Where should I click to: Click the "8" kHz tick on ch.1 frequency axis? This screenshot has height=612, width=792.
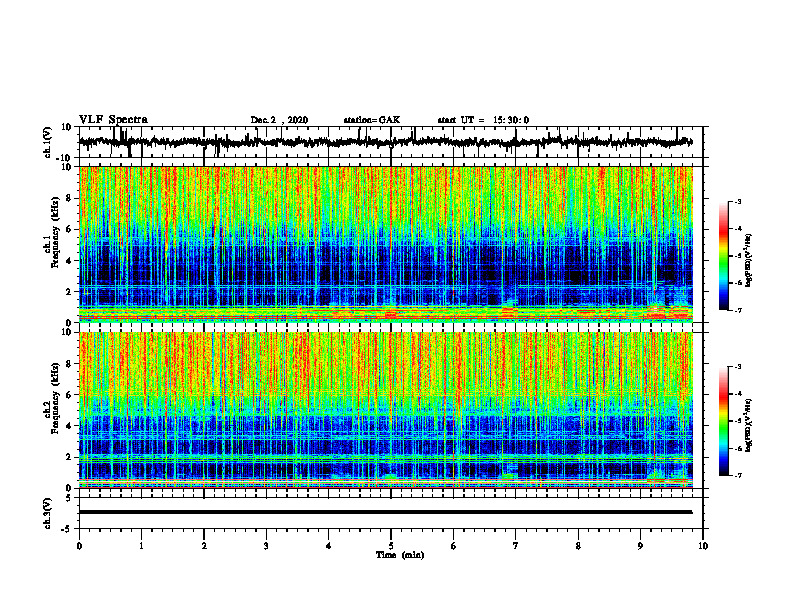click(x=69, y=198)
